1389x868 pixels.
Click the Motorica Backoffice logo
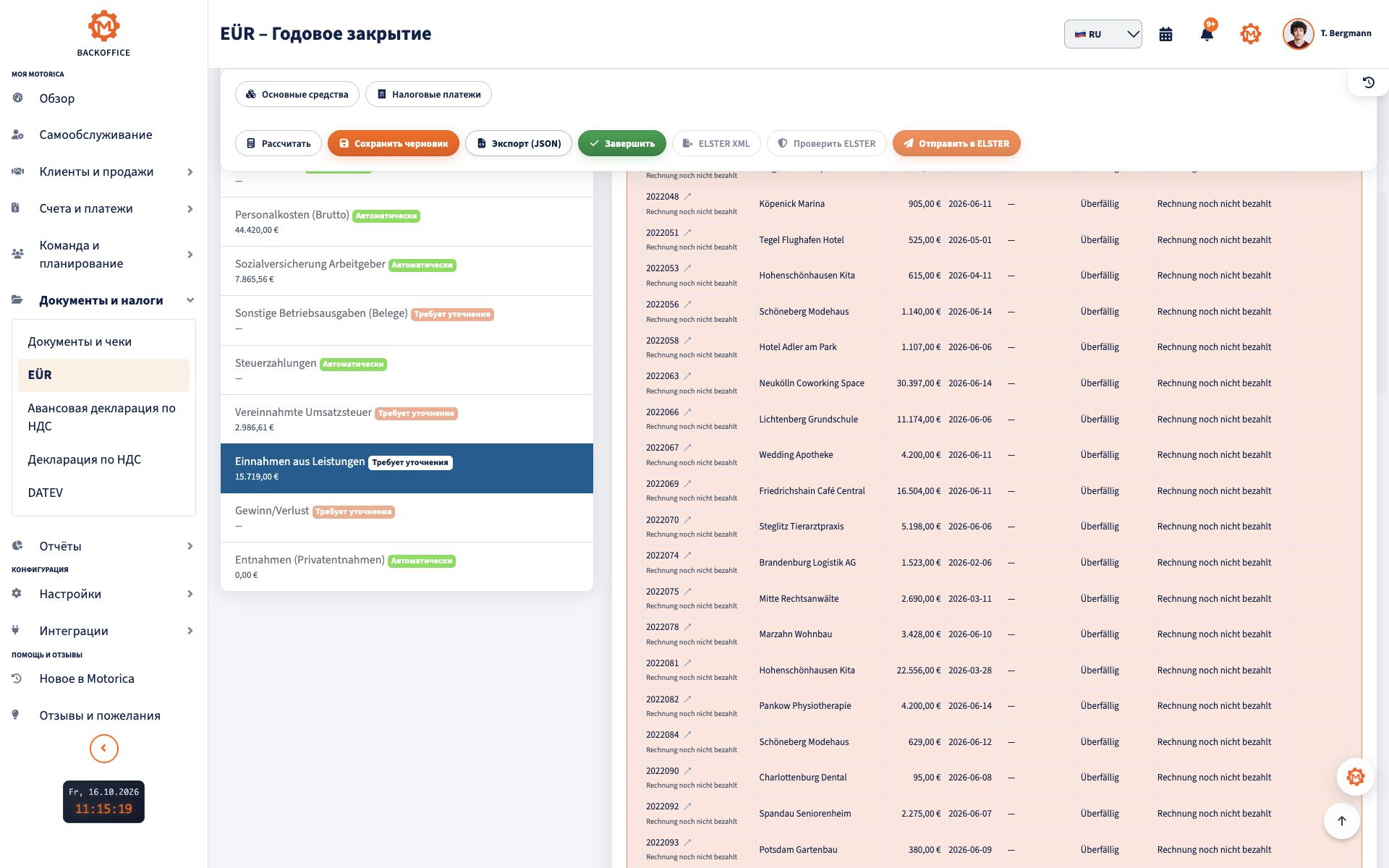pyautogui.click(x=103, y=33)
